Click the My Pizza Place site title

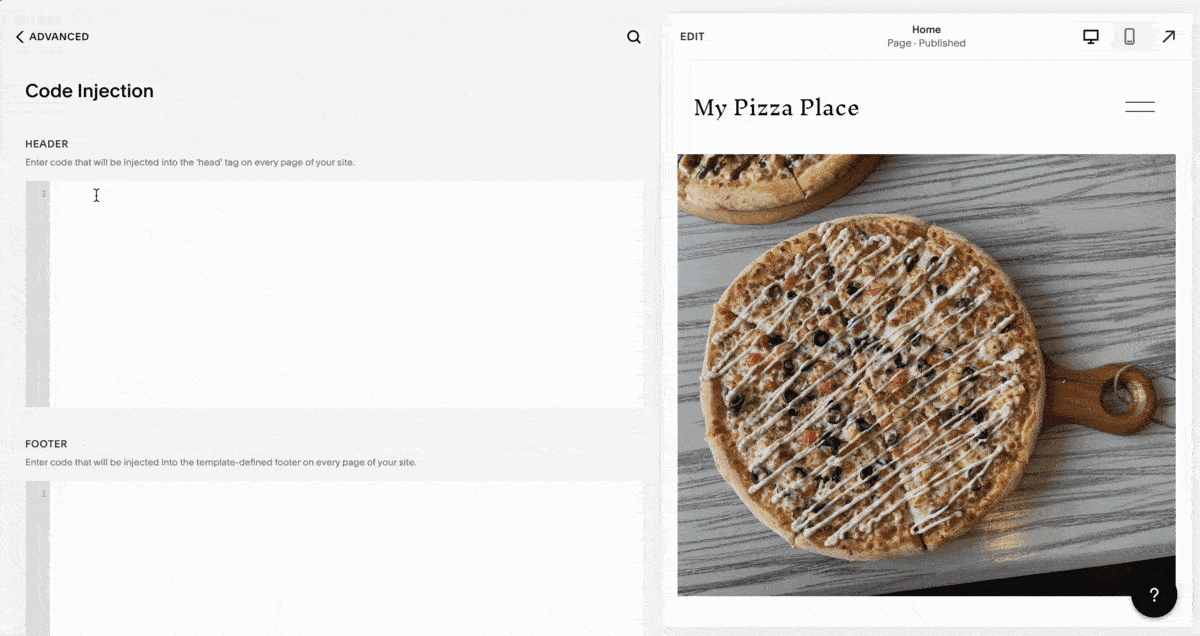pyautogui.click(x=776, y=108)
